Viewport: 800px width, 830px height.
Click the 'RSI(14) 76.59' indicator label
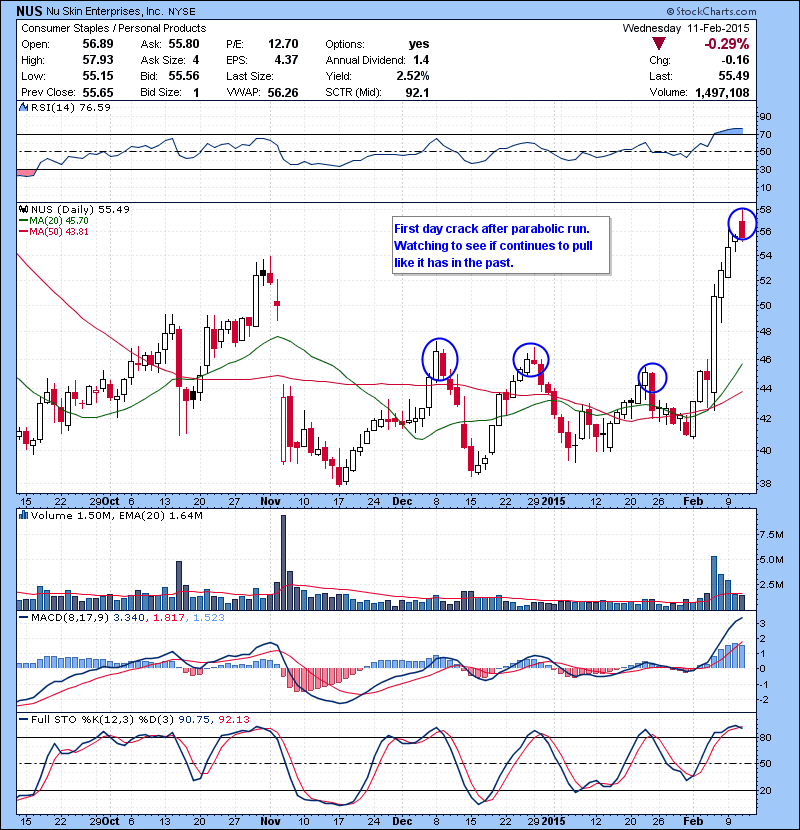(71, 107)
